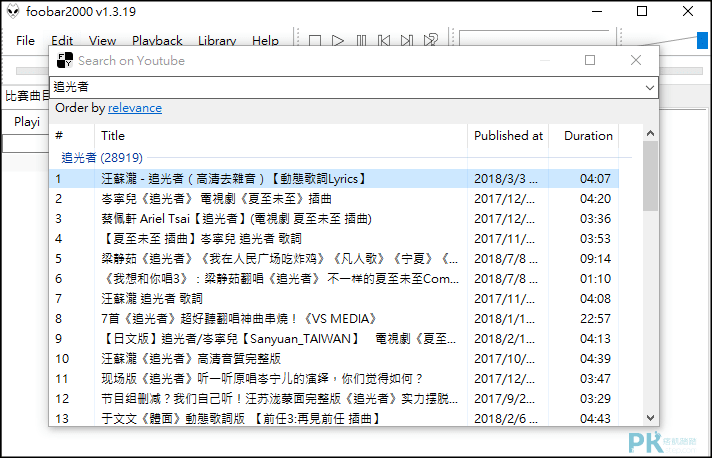This screenshot has height=458, width=712.
Task: Select result 11 现场版《追光者》
Action: click(x=334, y=379)
